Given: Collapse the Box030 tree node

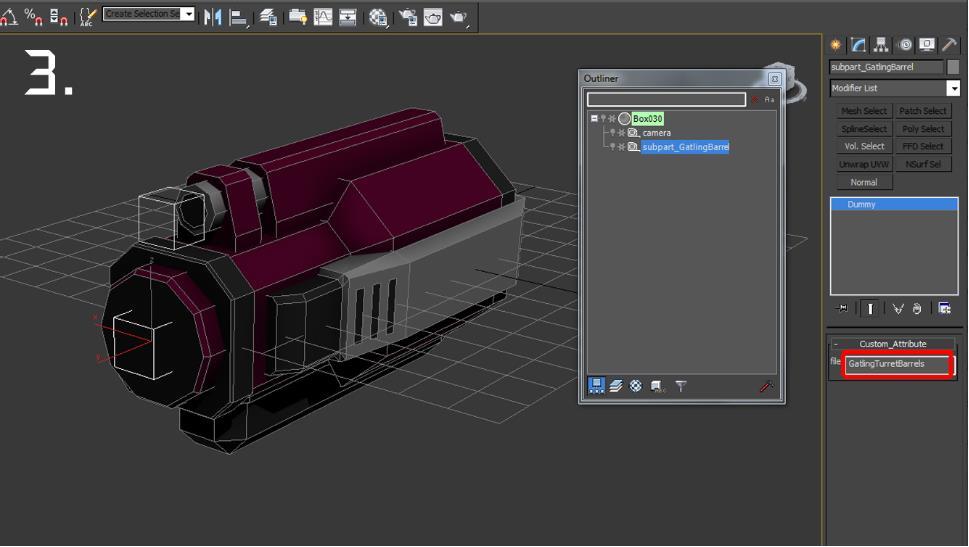Looking at the screenshot, I should point(594,119).
